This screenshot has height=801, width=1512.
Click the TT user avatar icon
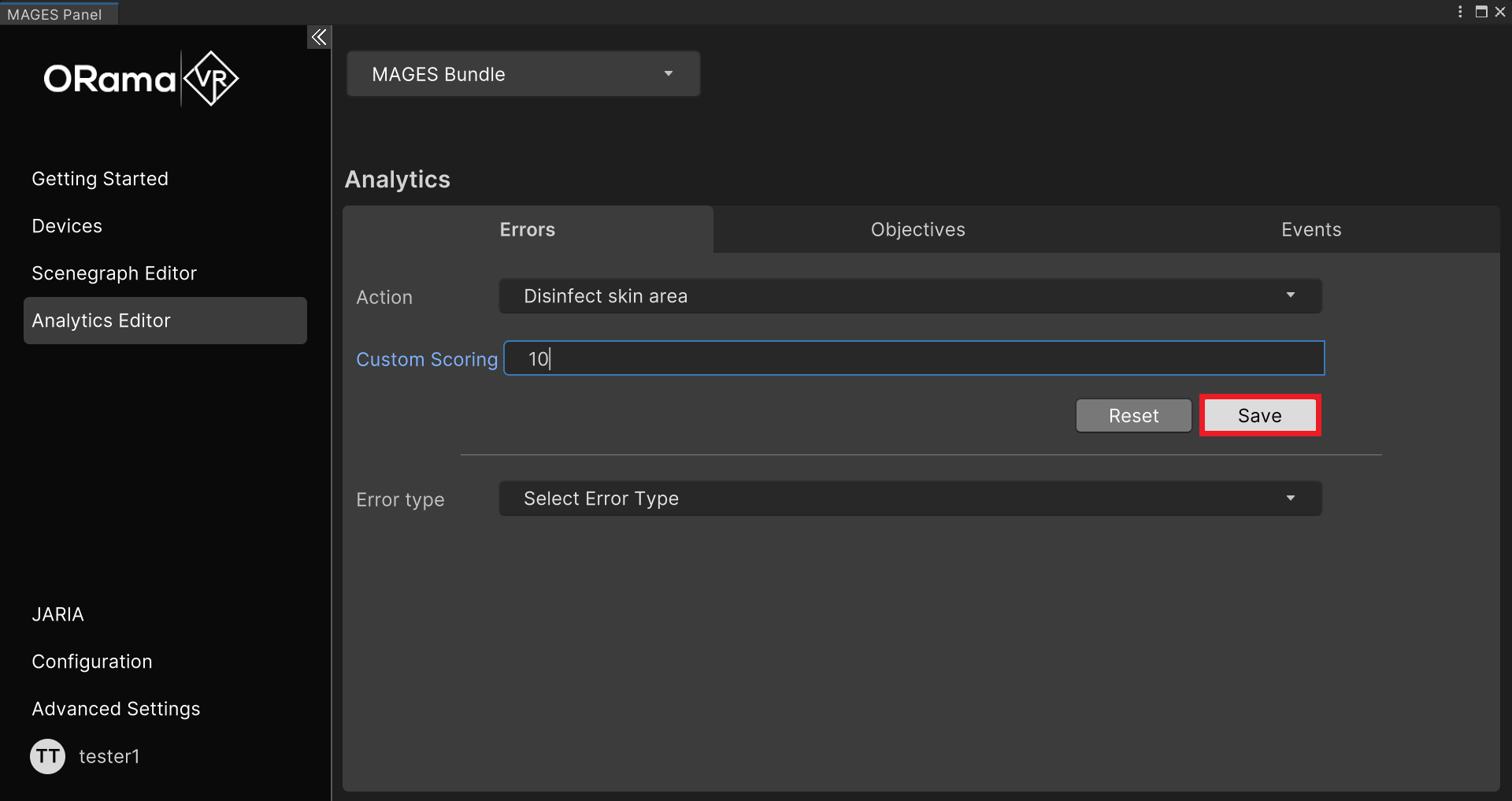(47, 756)
